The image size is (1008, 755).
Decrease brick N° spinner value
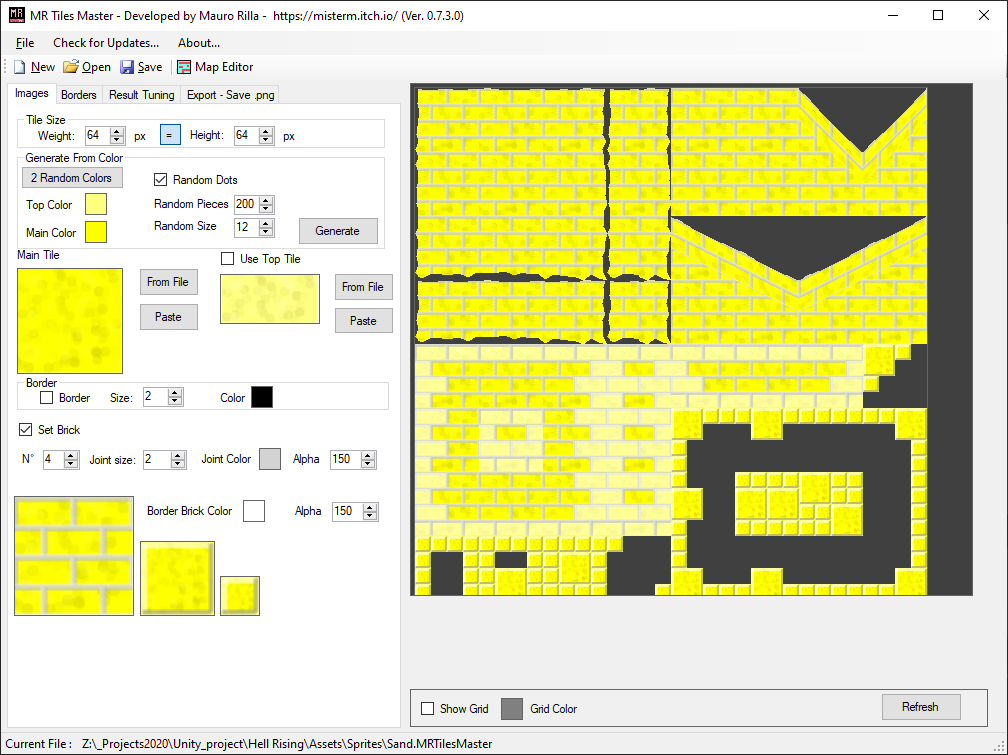click(71, 464)
